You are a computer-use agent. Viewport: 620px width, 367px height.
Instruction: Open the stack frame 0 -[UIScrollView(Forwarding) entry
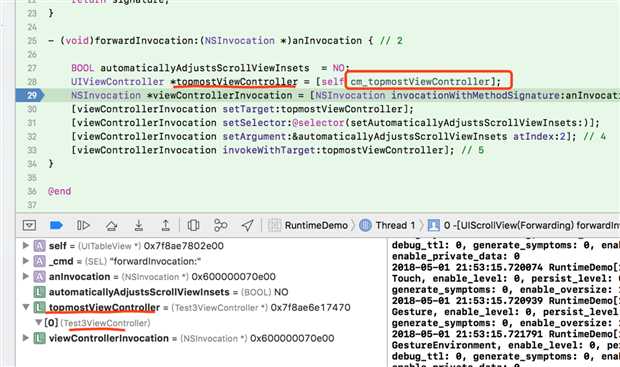pos(531,225)
